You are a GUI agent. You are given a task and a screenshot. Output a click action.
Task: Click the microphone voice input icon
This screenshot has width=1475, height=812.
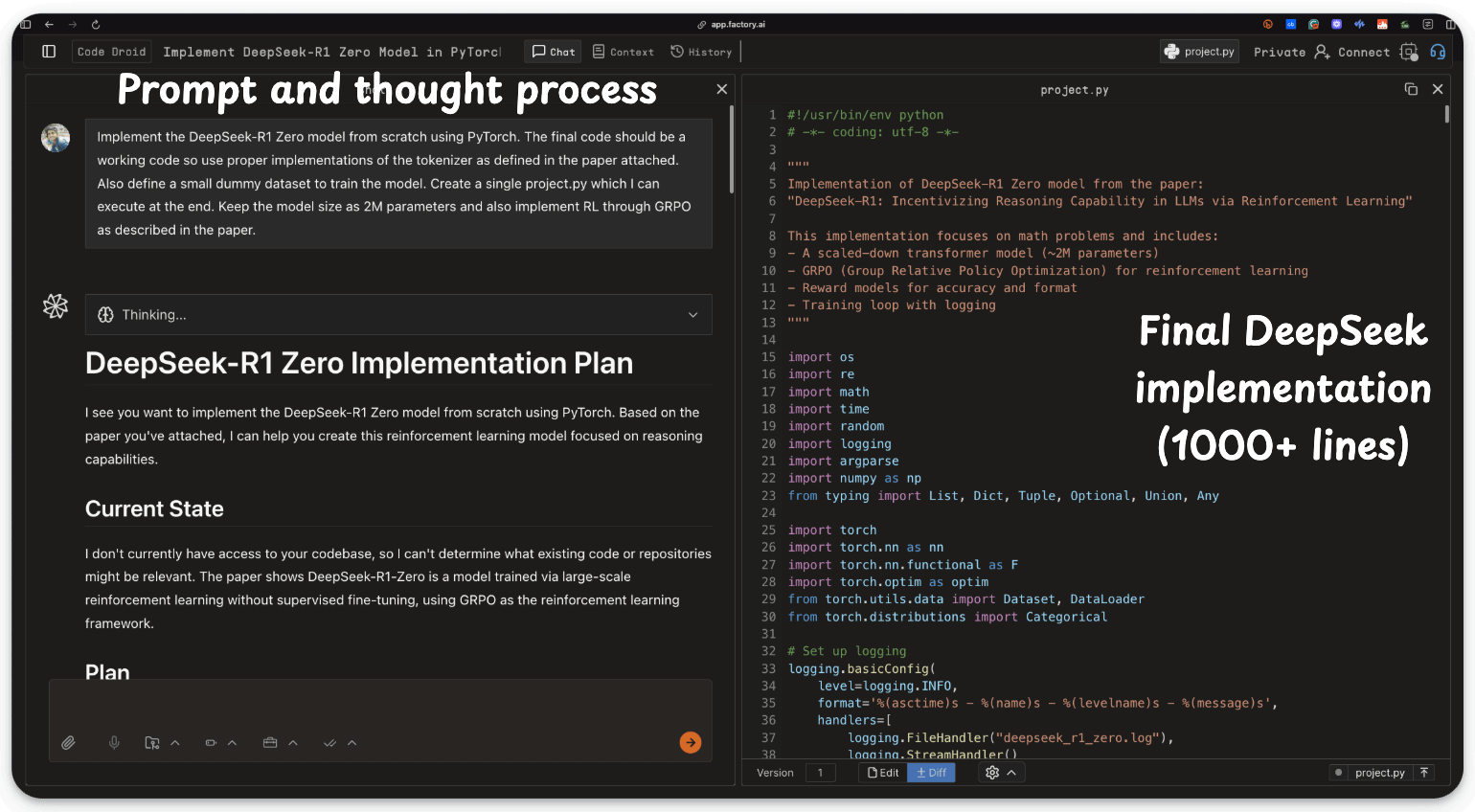(x=114, y=743)
